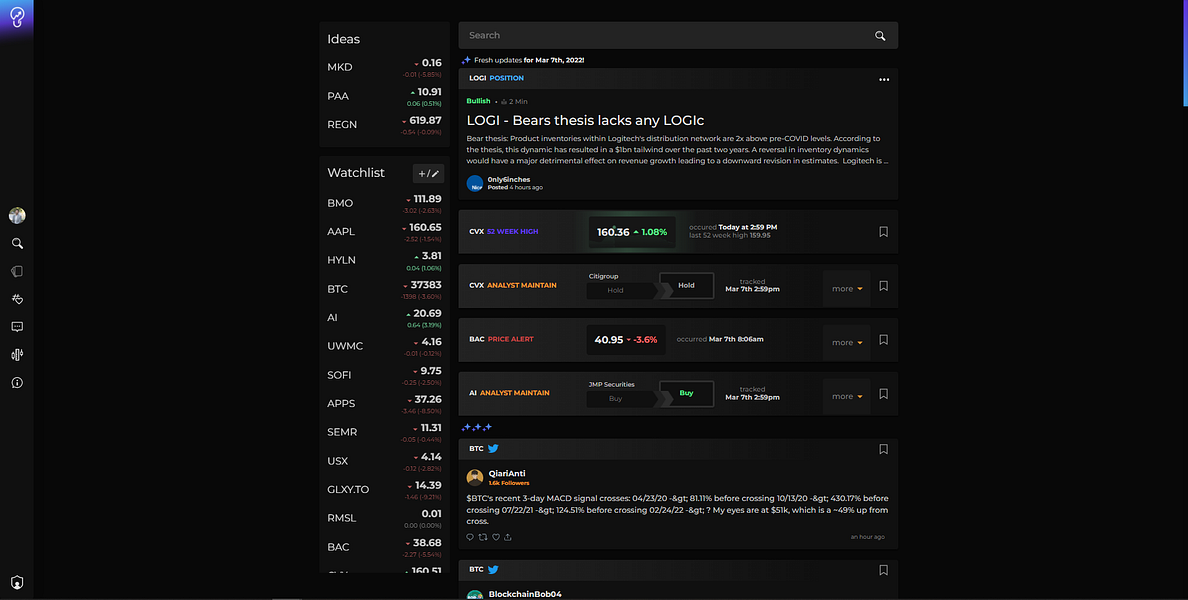This screenshot has height=600, width=1188.
Task: Click the Watchlist add/edit button
Action: (428, 173)
